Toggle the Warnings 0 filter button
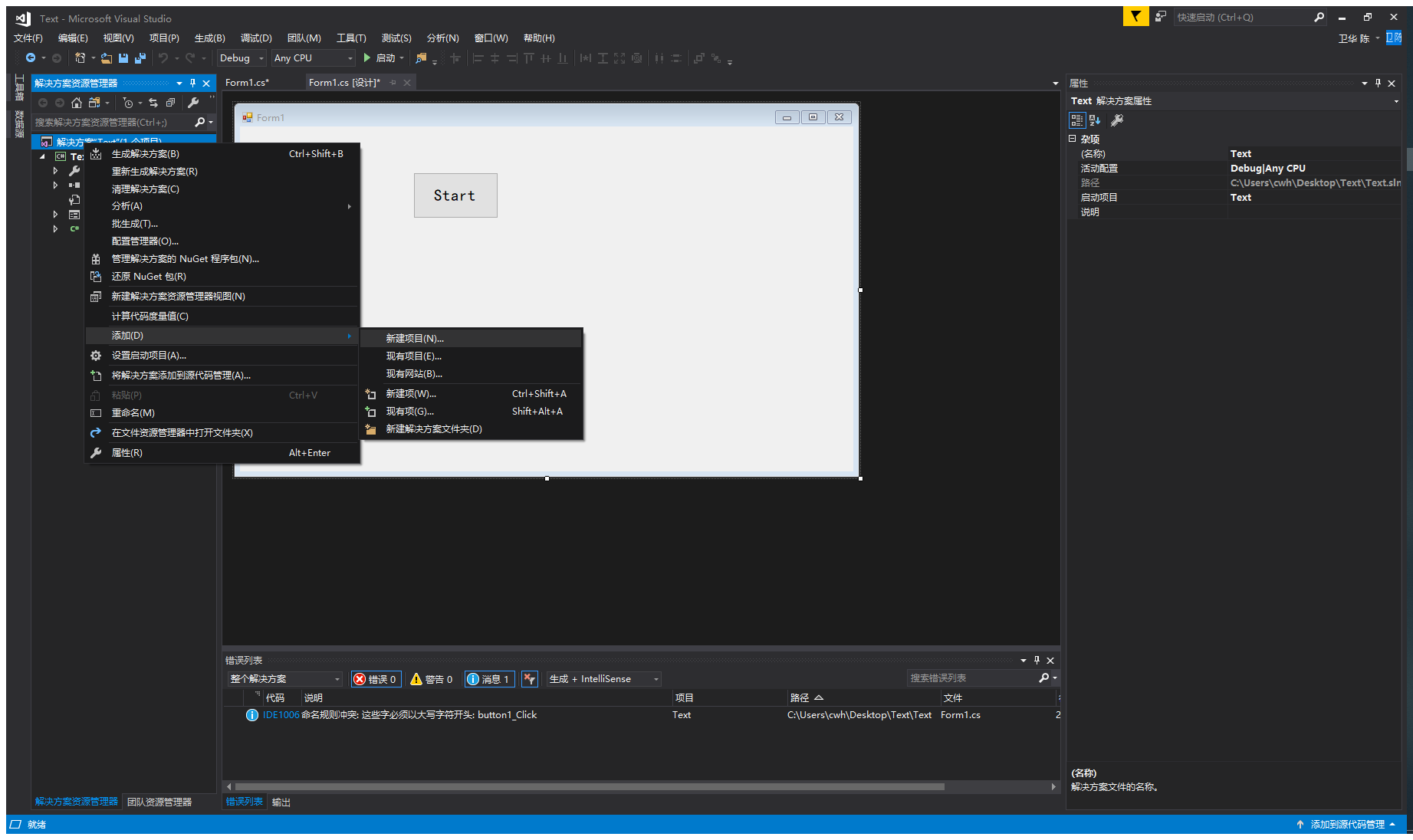The height and width of the screenshot is (840, 1413). (x=432, y=679)
